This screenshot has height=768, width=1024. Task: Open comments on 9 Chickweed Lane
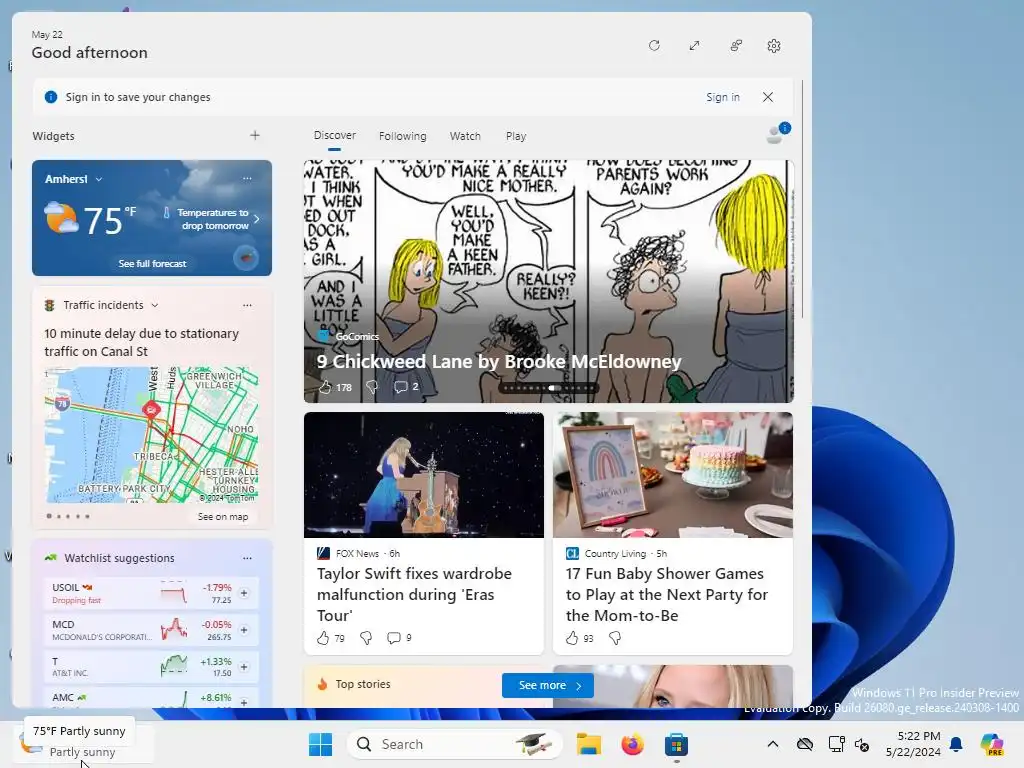point(406,387)
